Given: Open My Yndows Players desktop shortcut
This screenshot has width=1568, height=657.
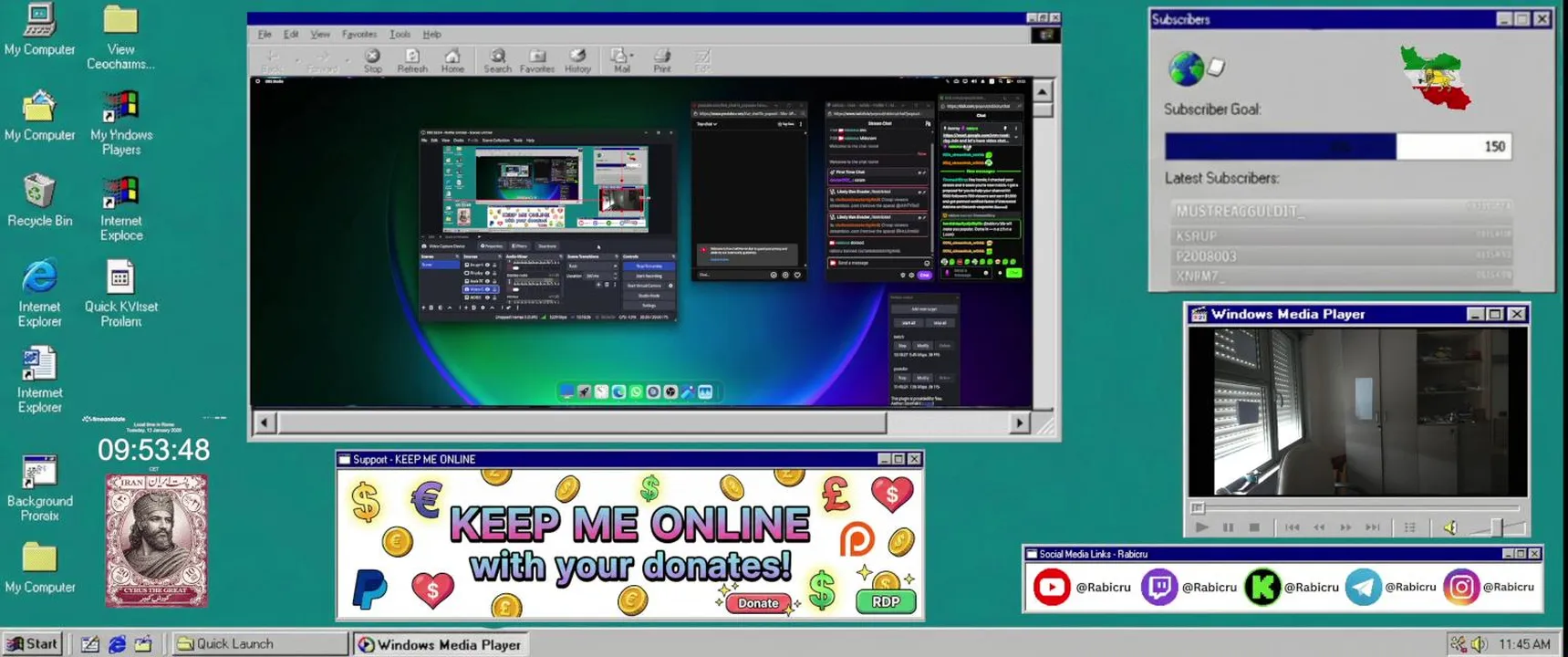Looking at the screenshot, I should point(121,122).
